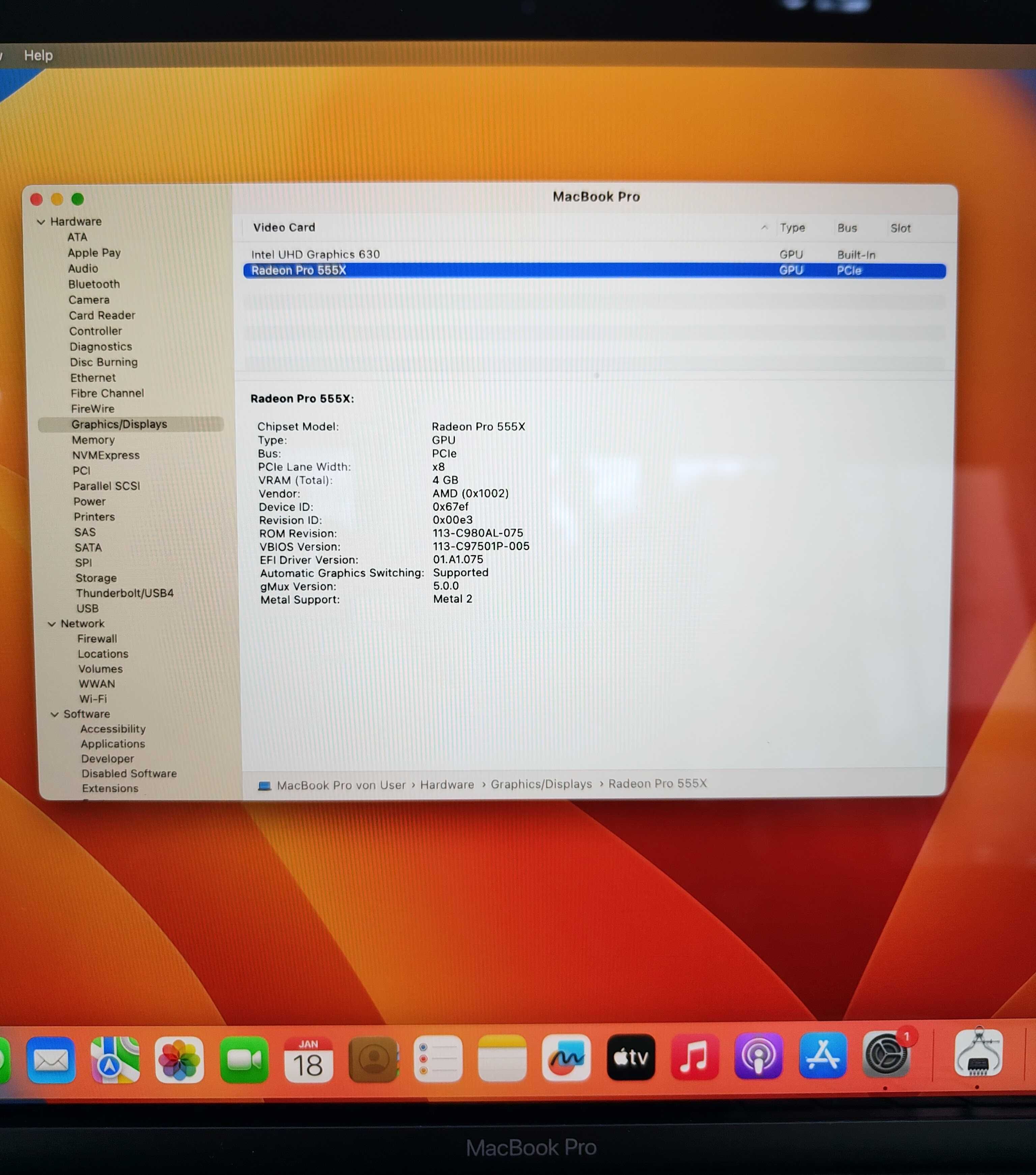Select Storage in the sidebar

(x=96, y=578)
